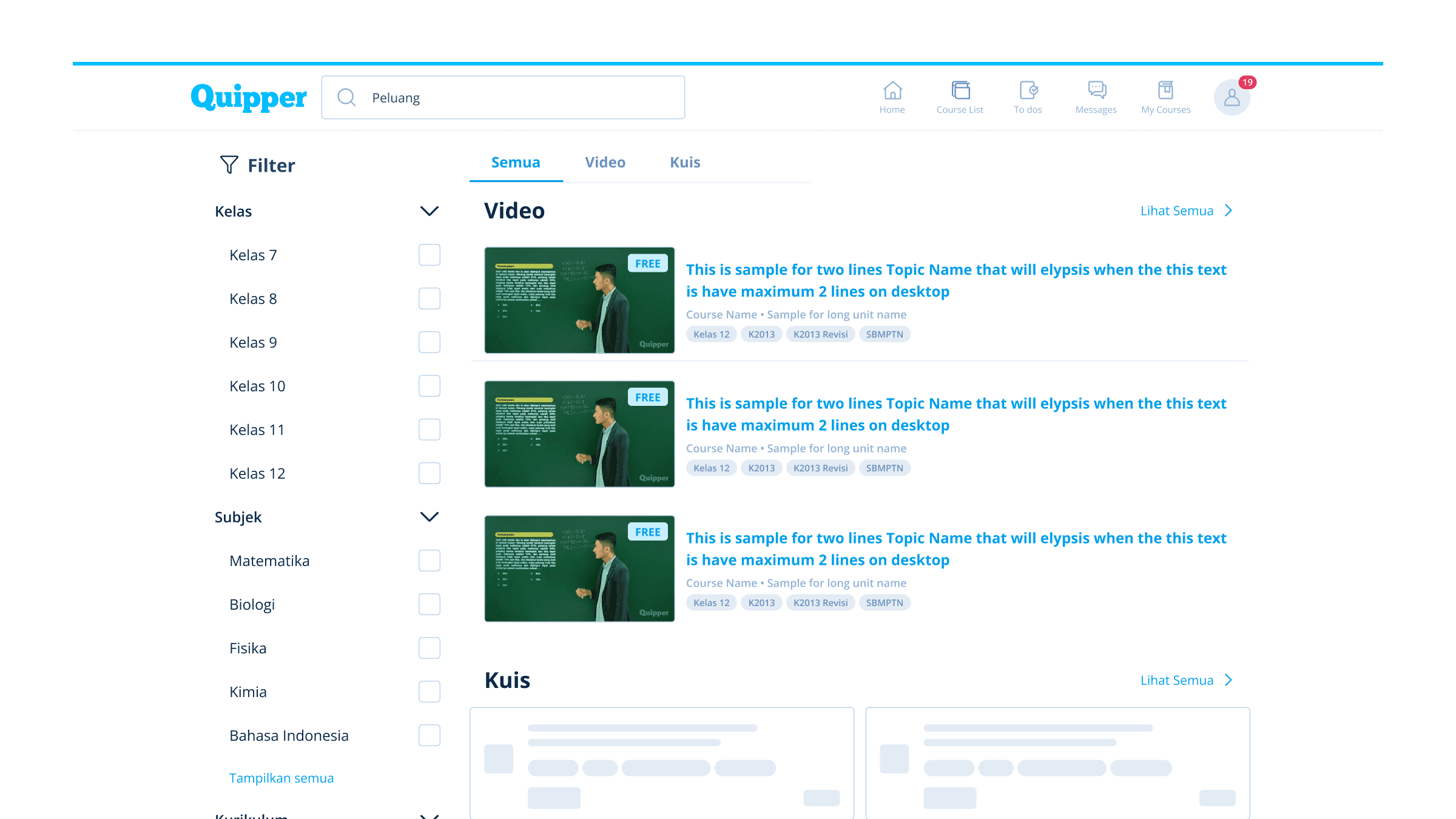
Task: Switch to the Video tab
Action: point(605,163)
